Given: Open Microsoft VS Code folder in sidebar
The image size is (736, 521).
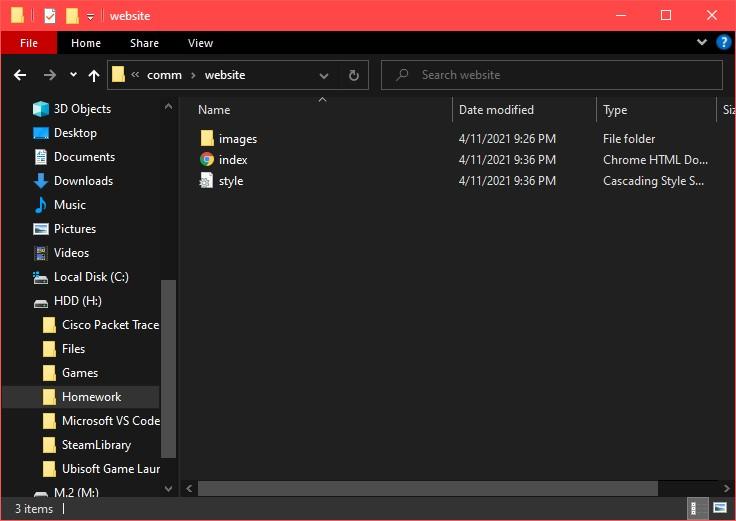Looking at the screenshot, I should (x=111, y=421).
